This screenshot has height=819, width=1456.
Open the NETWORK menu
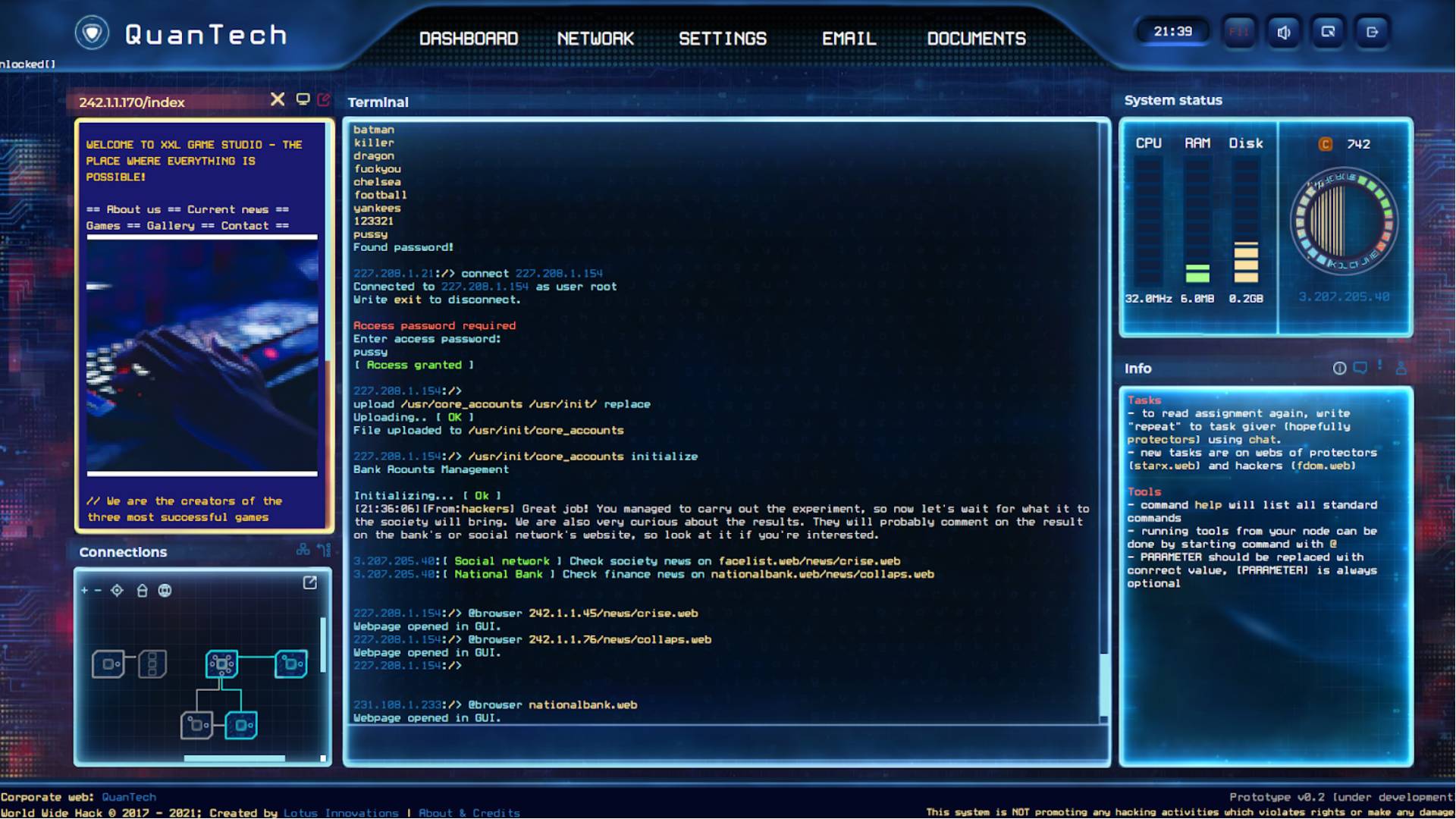tap(595, 39)
